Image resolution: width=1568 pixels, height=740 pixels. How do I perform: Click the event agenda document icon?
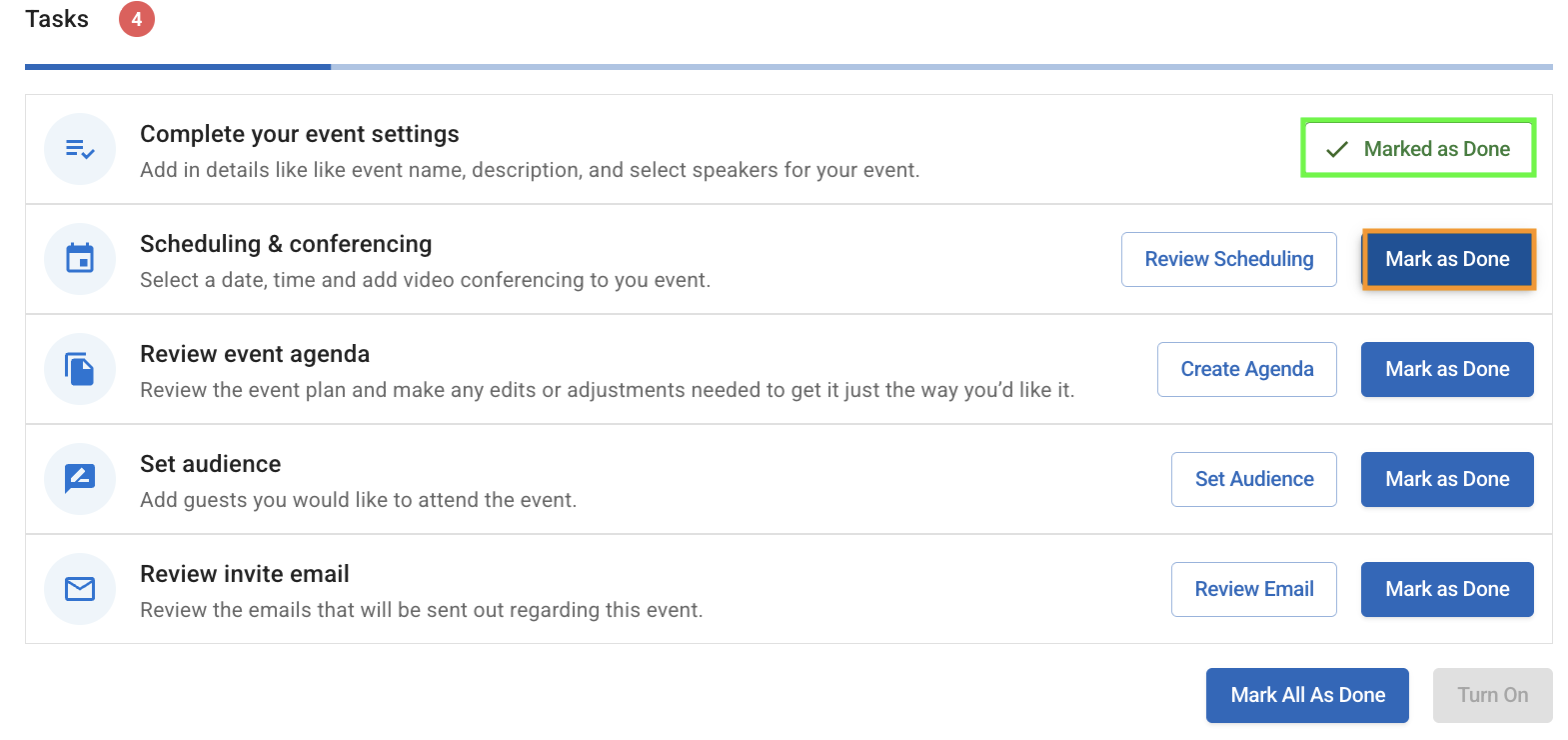tap(80, 369)
